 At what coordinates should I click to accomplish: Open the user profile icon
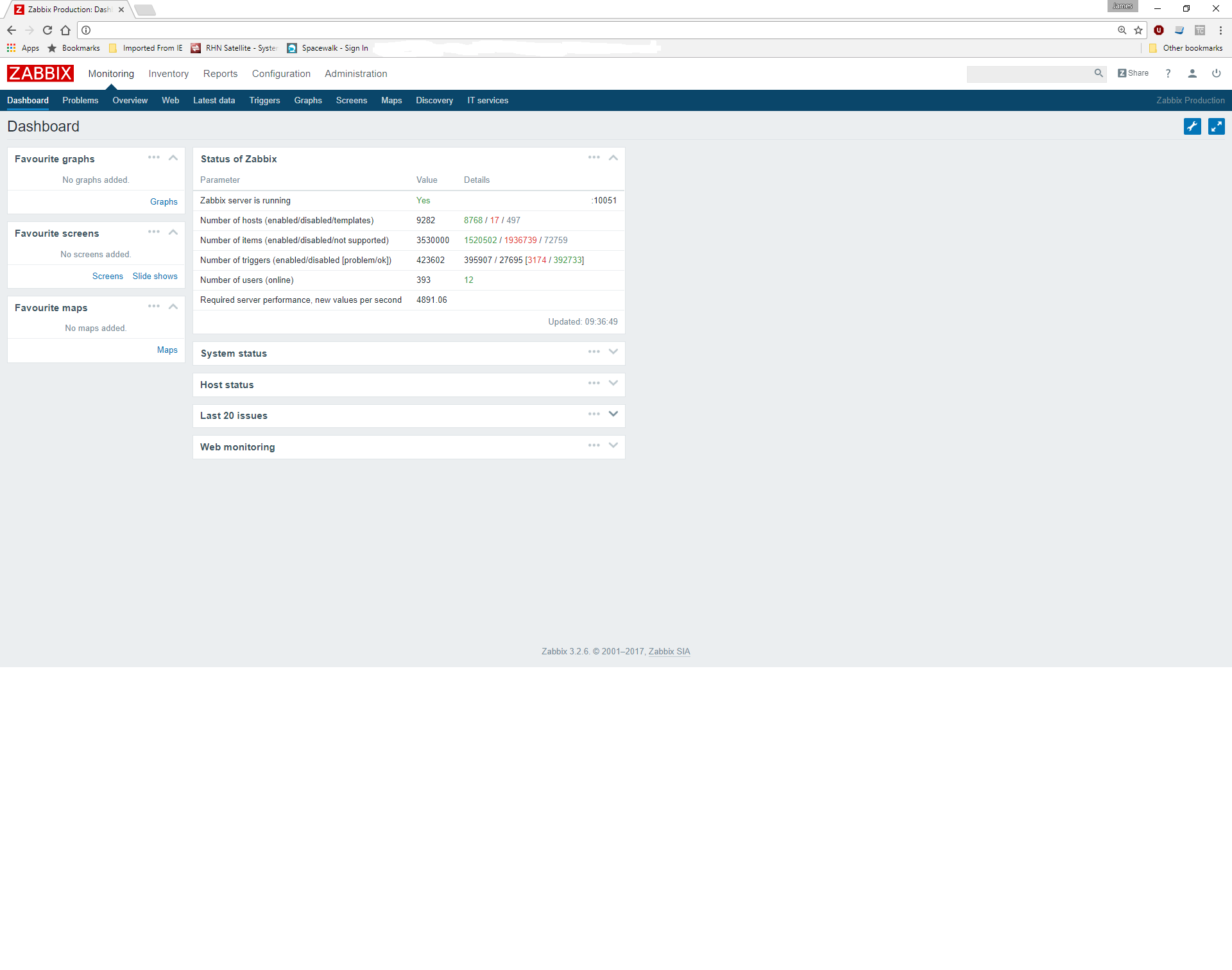1192,73
